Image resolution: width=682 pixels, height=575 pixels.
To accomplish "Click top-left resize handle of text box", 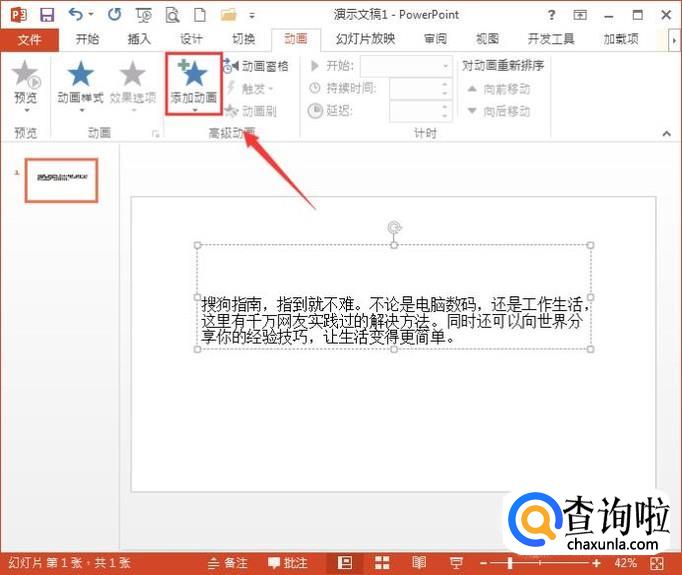I will click(x=197, y=245).
